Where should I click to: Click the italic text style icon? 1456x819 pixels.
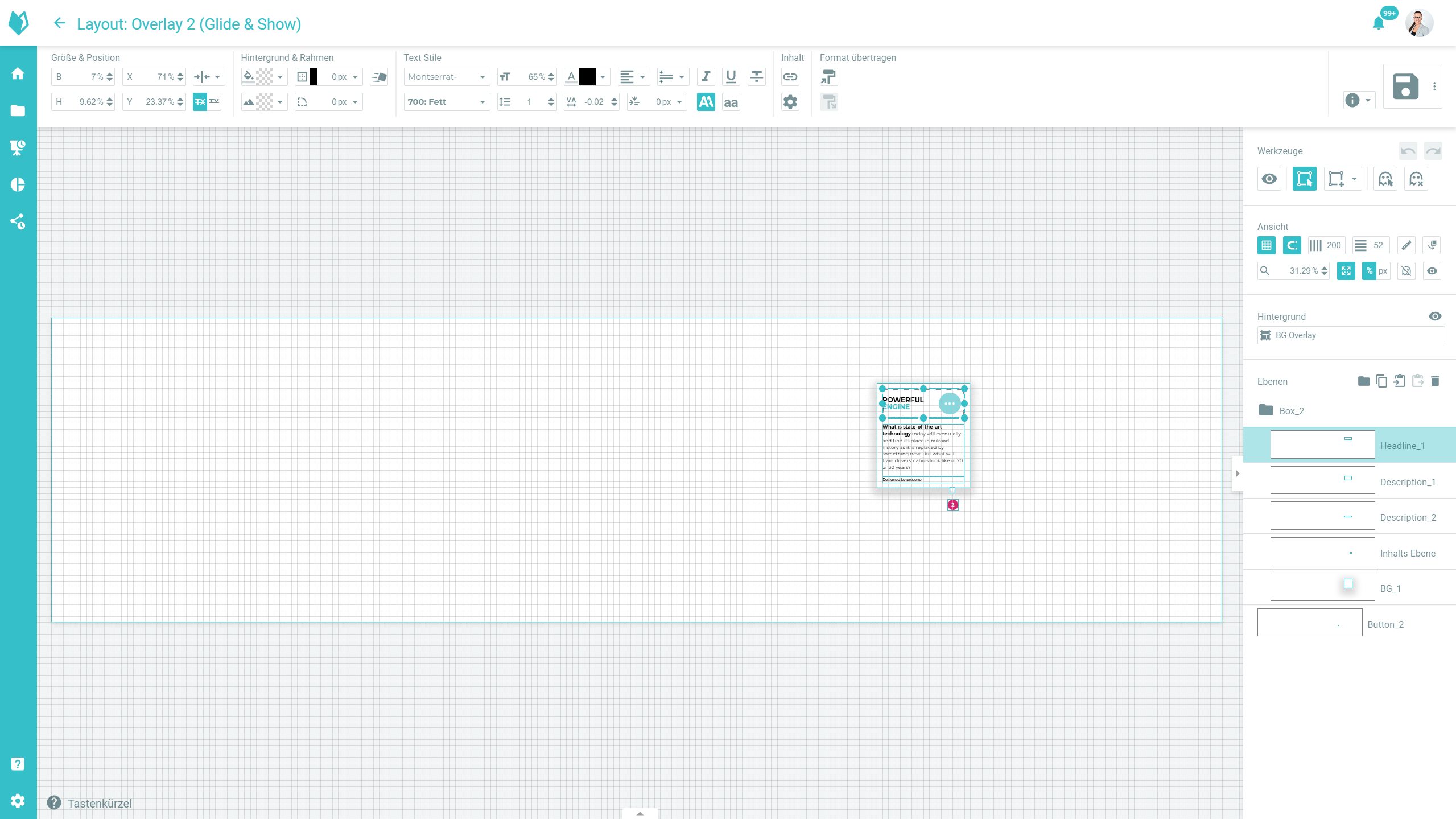click(706, 76)
